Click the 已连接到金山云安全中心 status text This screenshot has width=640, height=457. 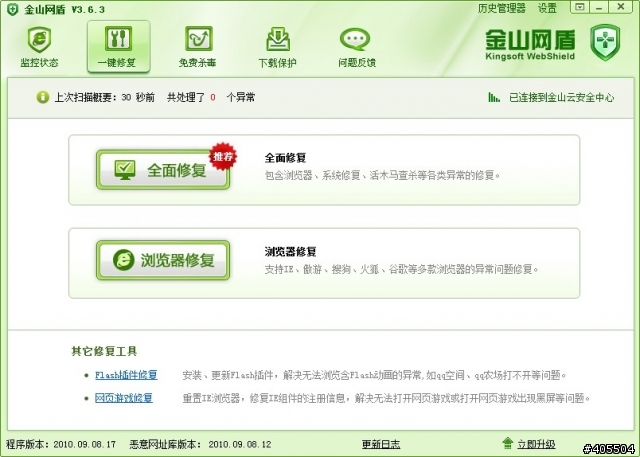pyautogui.click(x=561, y=98)
